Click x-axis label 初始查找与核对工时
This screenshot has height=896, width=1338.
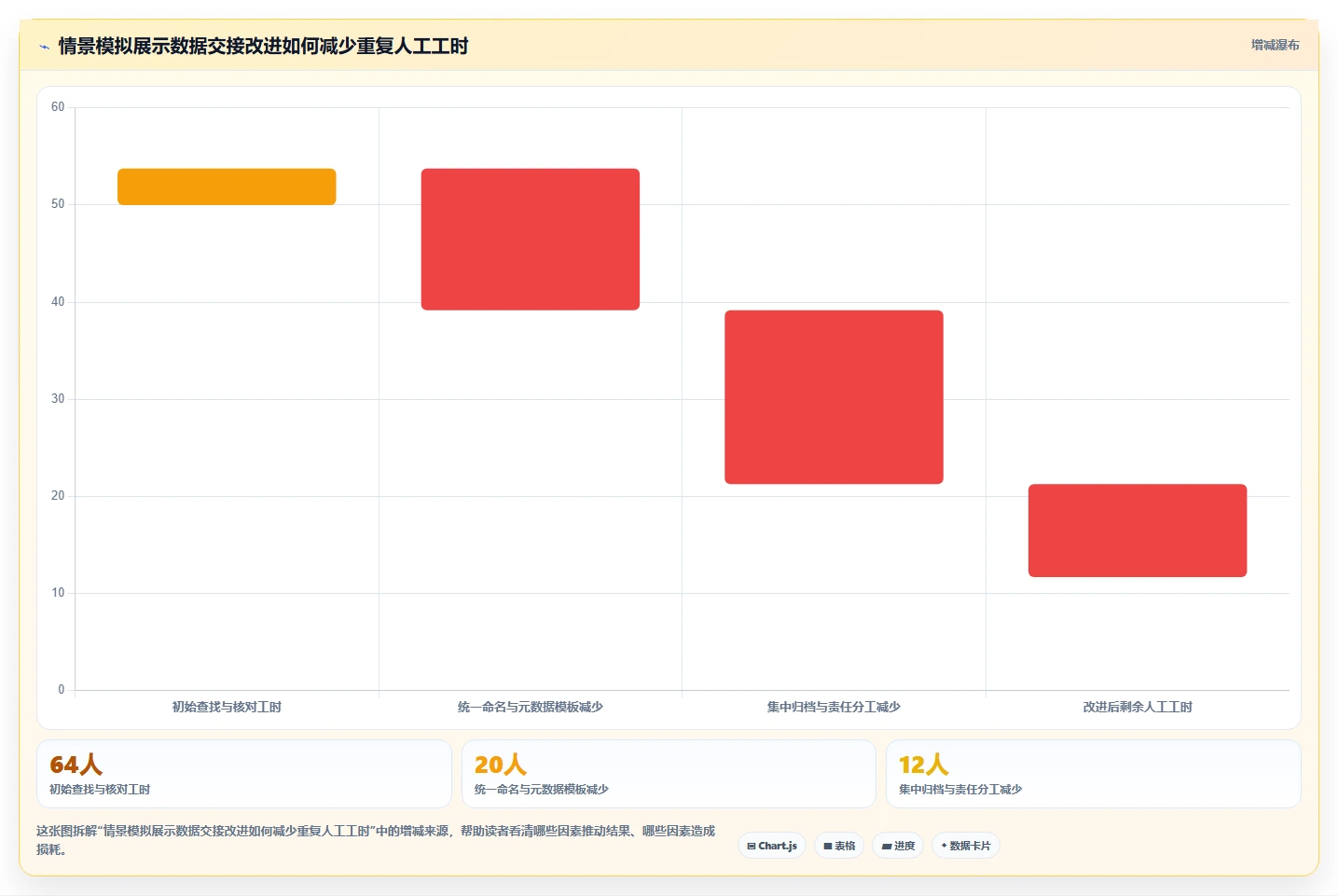click(227, 707)
